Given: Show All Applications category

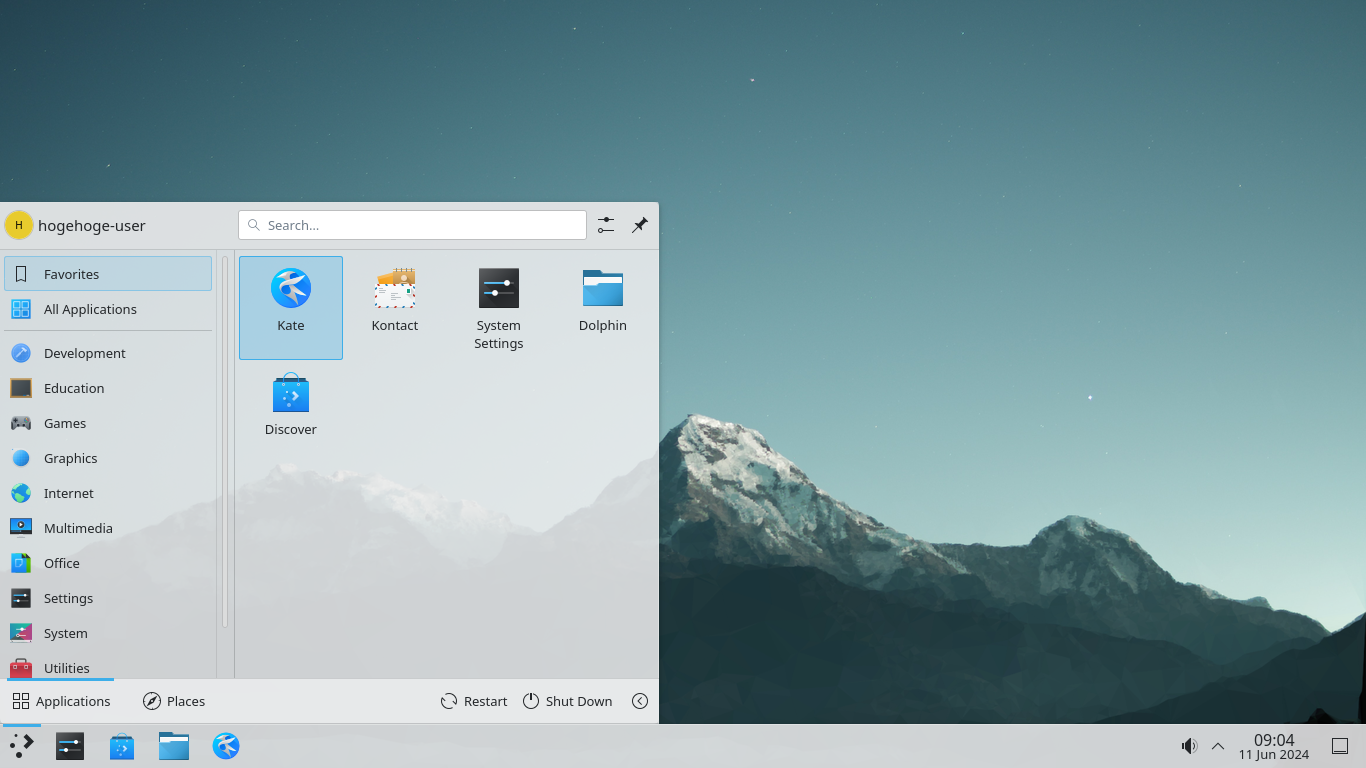Looking at the screenshot, I should [x=108, y=309].
